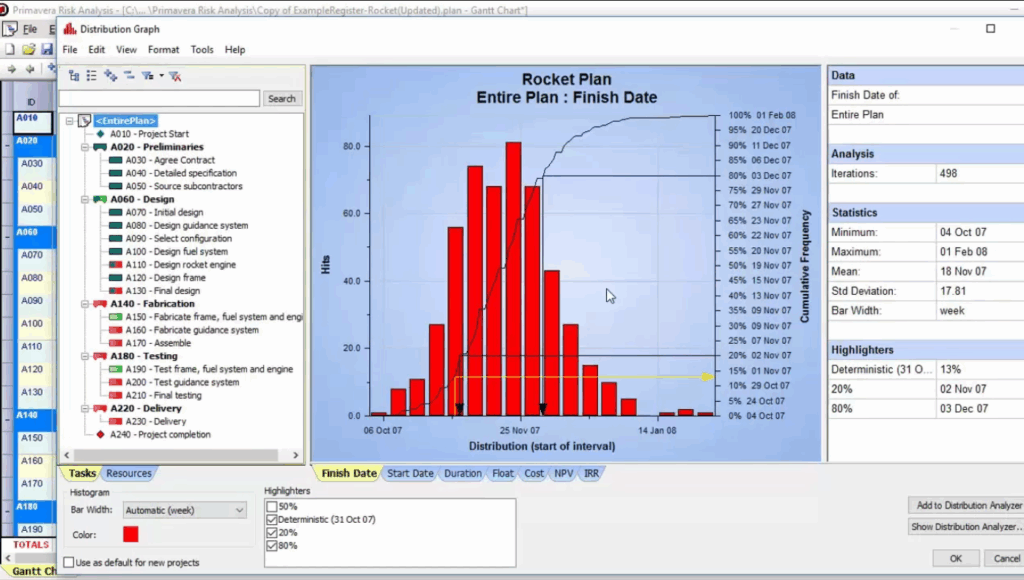Click the A220 Delivery summary bar icon
This screenshot has height=580, width=1024.
coord(100,408)
